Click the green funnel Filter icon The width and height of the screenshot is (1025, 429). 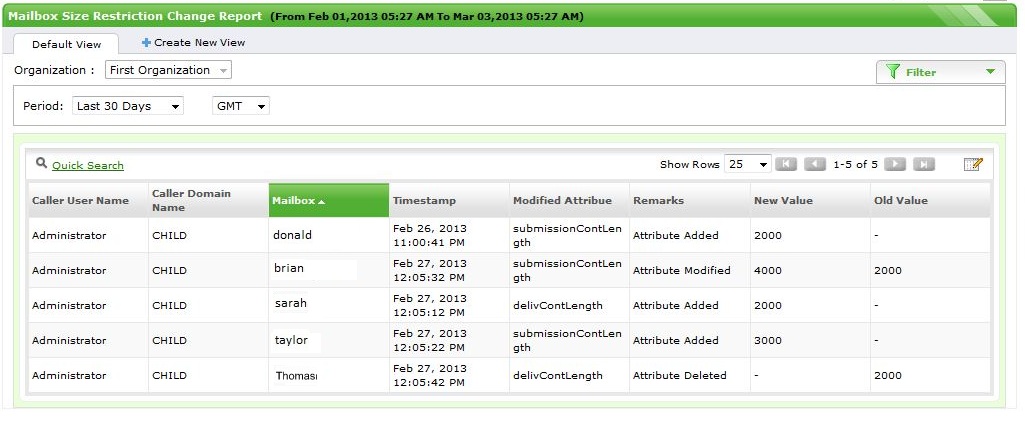click(893, 72)
